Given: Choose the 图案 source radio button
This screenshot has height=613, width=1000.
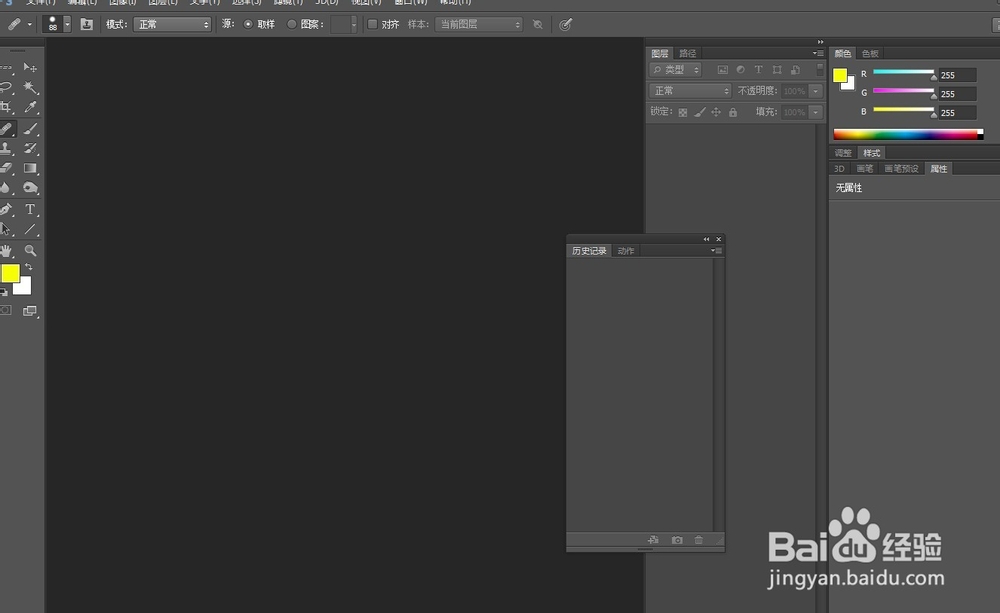Looking at the screenshot, I should point(291,24).
